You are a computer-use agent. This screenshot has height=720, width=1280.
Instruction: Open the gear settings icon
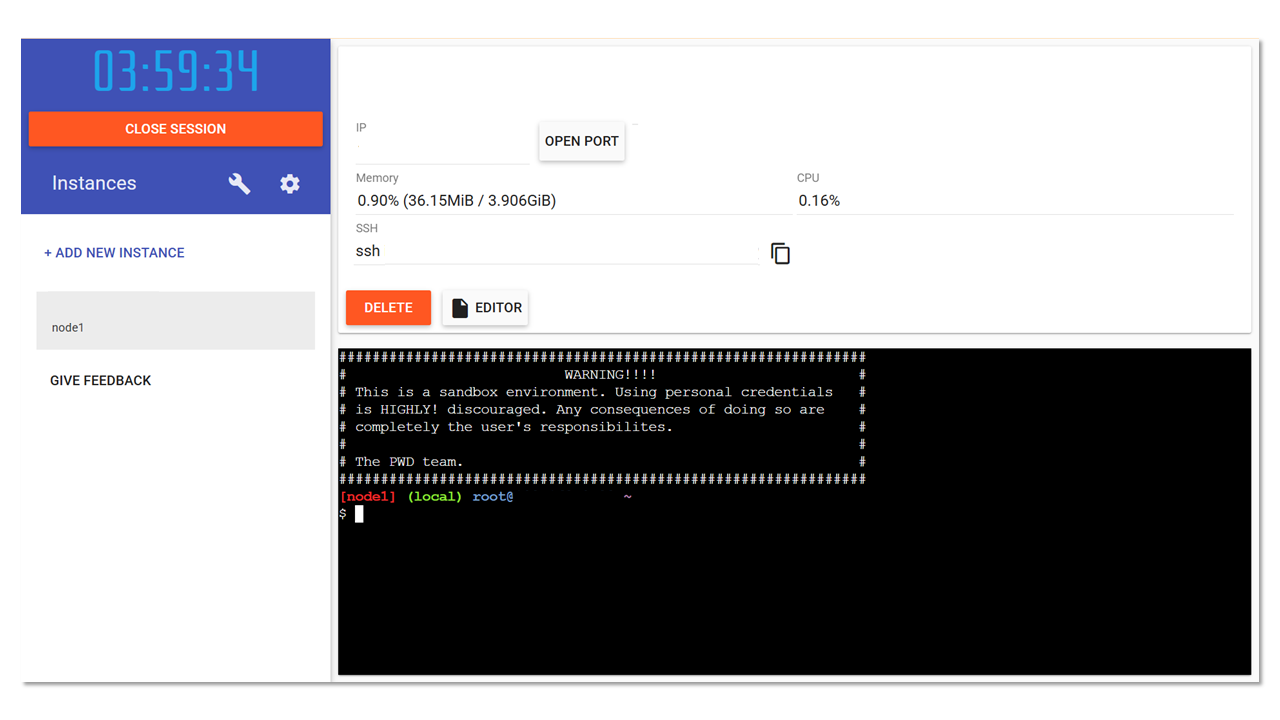coord(290,184)
